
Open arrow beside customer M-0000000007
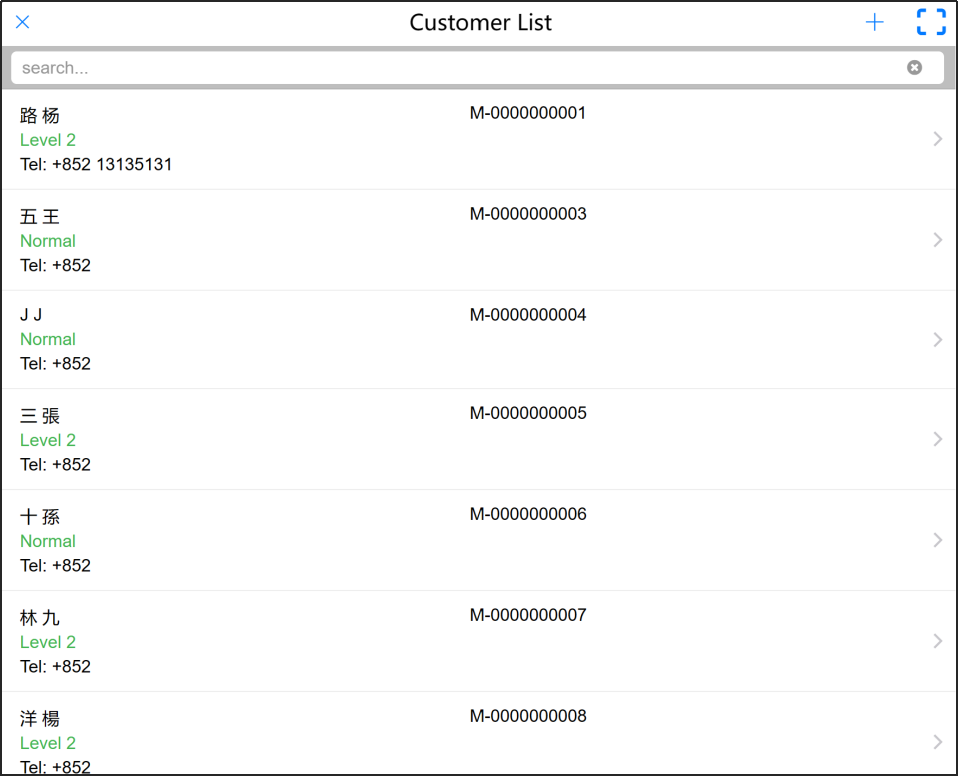coord(937,641)
